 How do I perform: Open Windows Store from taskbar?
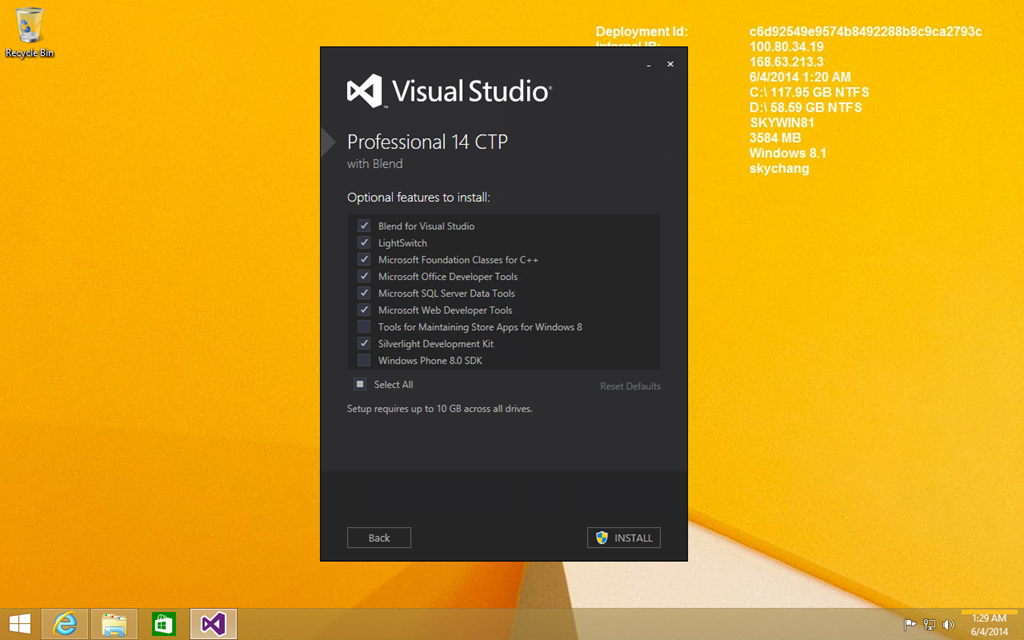point(164,624)
